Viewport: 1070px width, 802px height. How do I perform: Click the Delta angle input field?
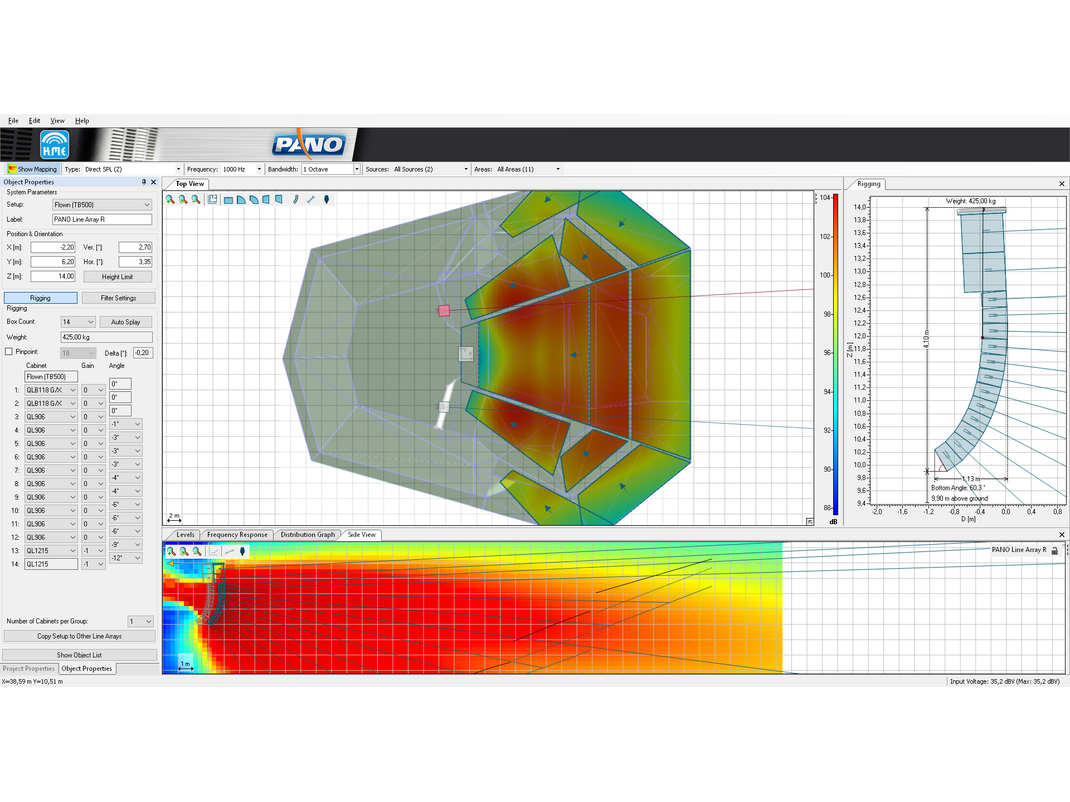(143, 353)
